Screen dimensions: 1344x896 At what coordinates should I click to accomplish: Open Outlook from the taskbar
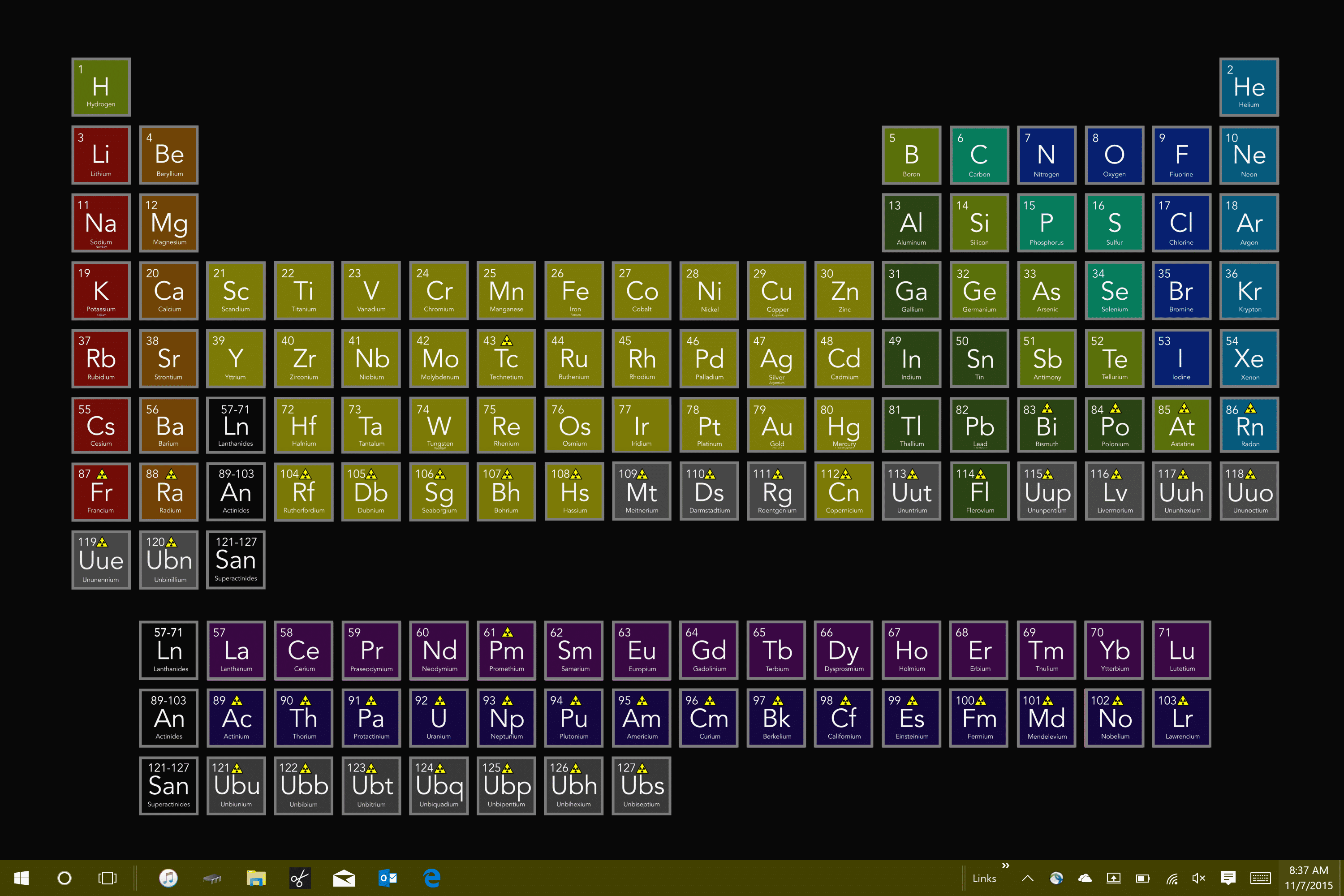[x=388, y=878]
